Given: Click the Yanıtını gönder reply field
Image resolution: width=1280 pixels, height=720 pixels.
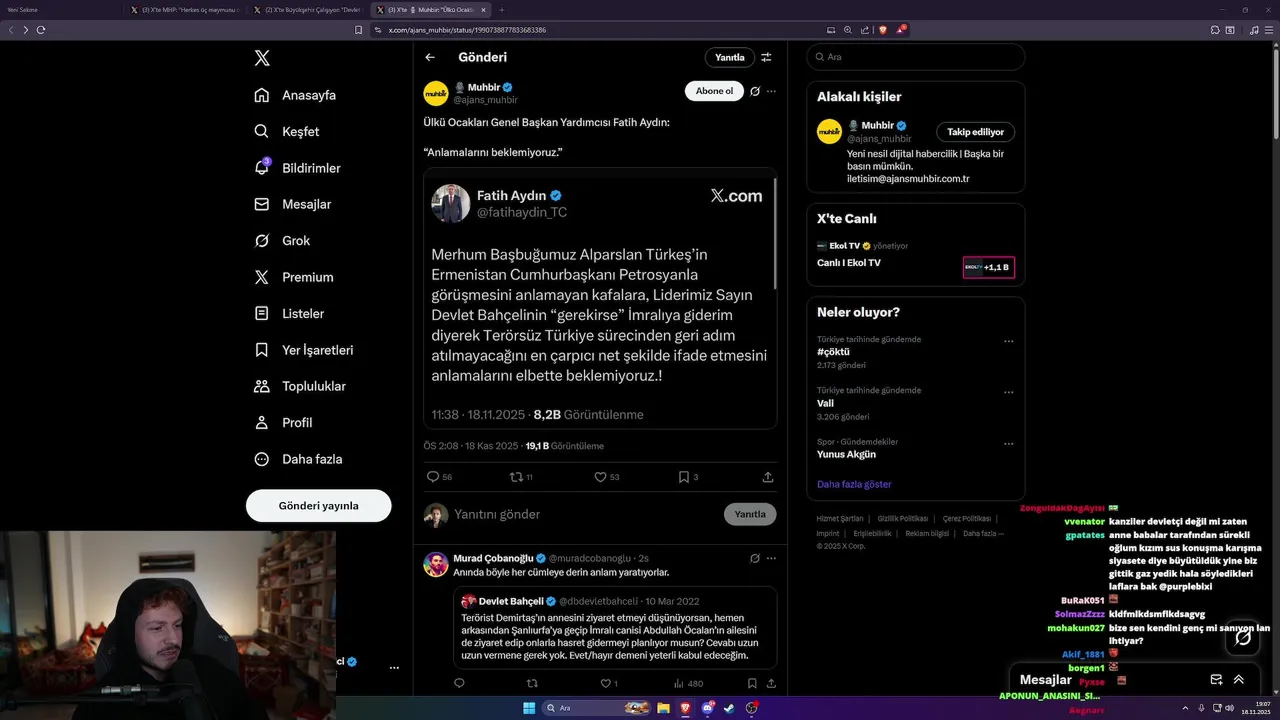Looking at the screenshot, I should [x=585, y=514].
